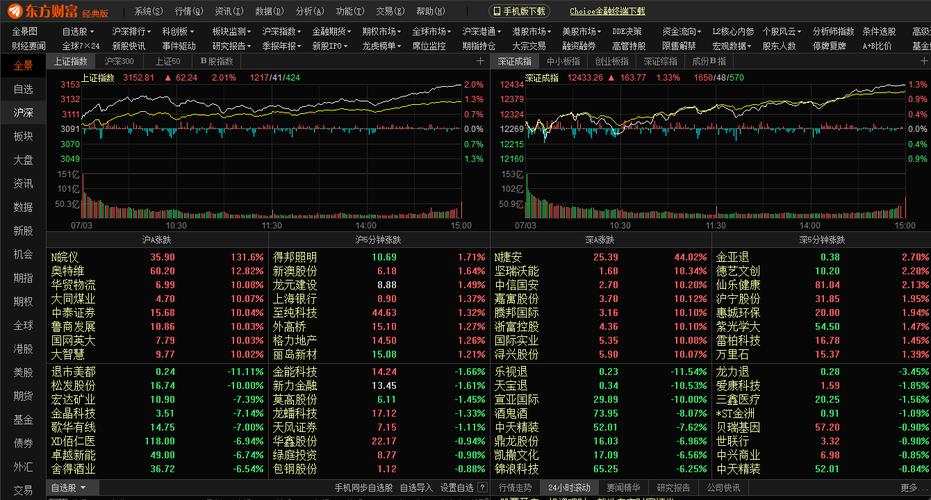Click 设置自选 in the bottom bar
Viewport: 931px width, 500px height.
457,488
